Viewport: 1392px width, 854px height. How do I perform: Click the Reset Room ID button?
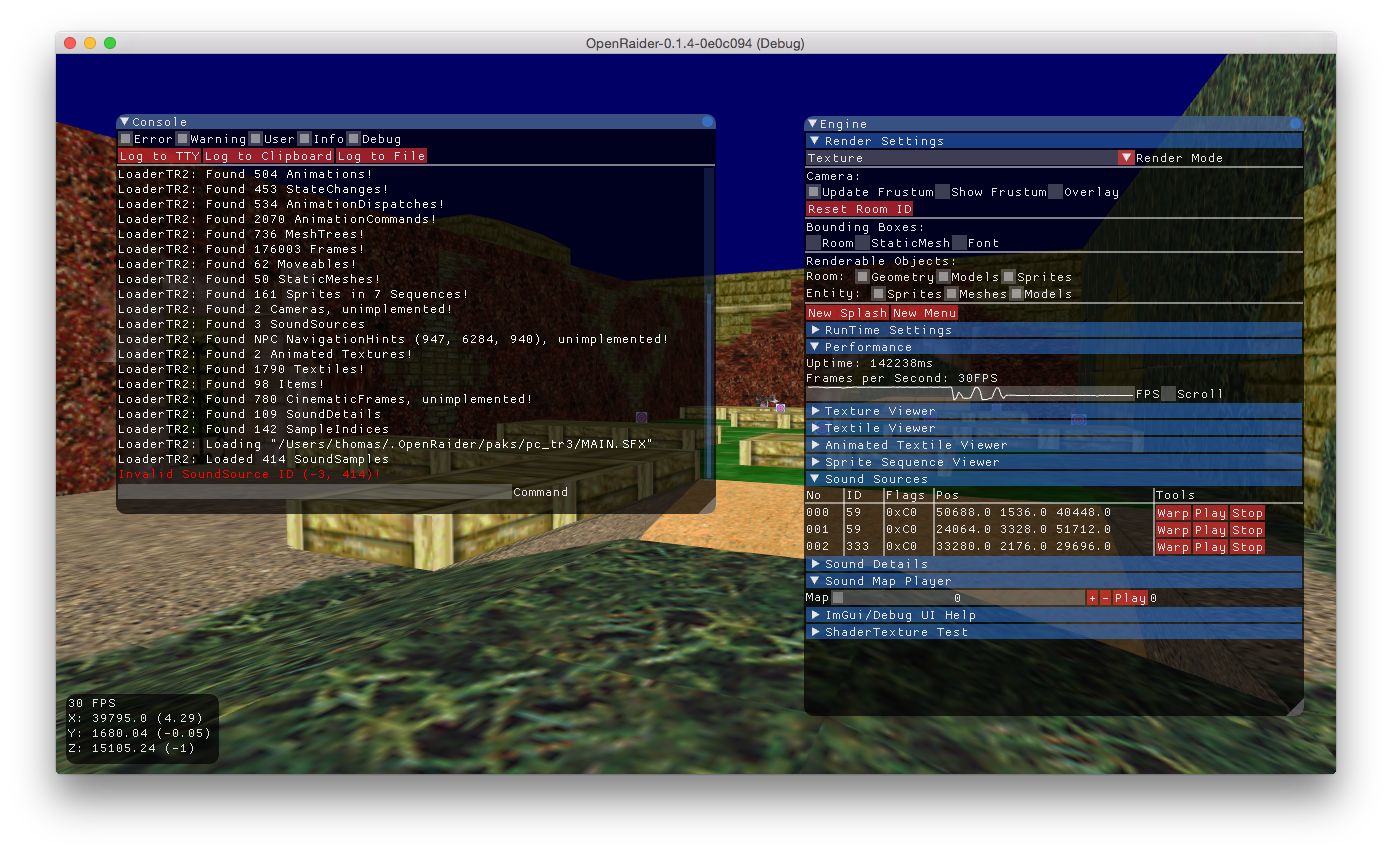click(x=860, y=209)
